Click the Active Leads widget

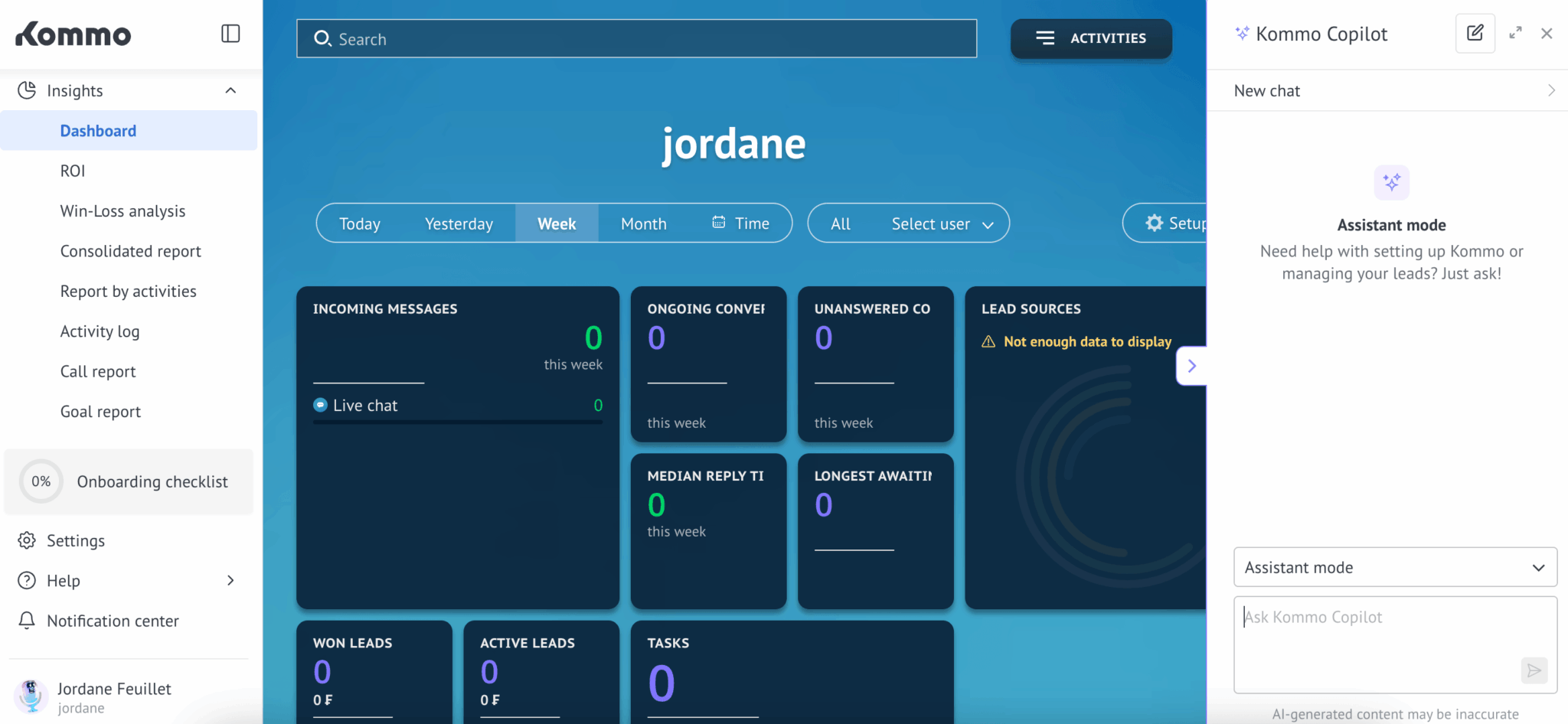point(541,672)
